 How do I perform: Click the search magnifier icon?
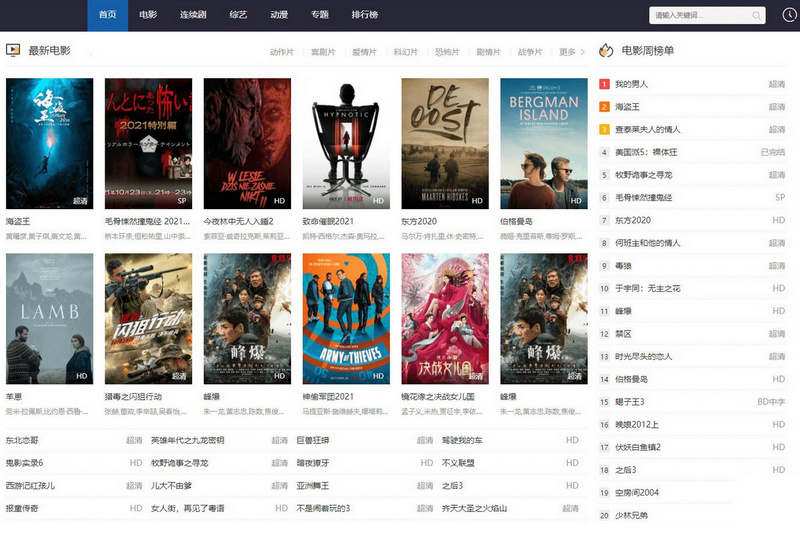click(x=758, y=15)
